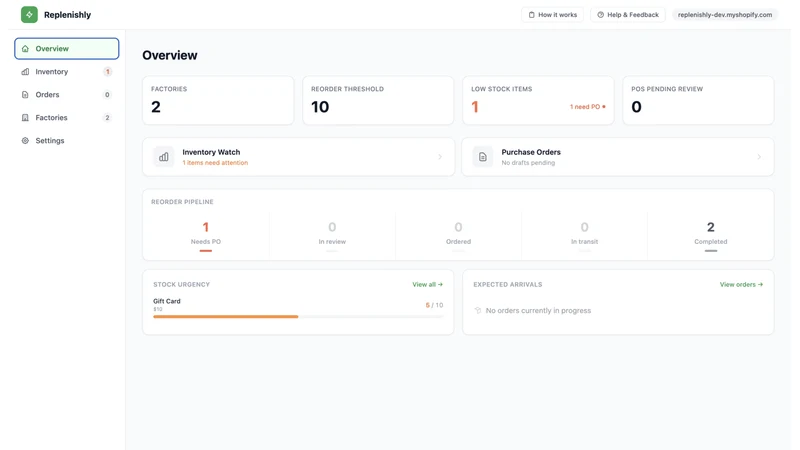Click the Settings gear sidebar icon
This screenshot has width=800, height=450.
(x=25, y=140)
